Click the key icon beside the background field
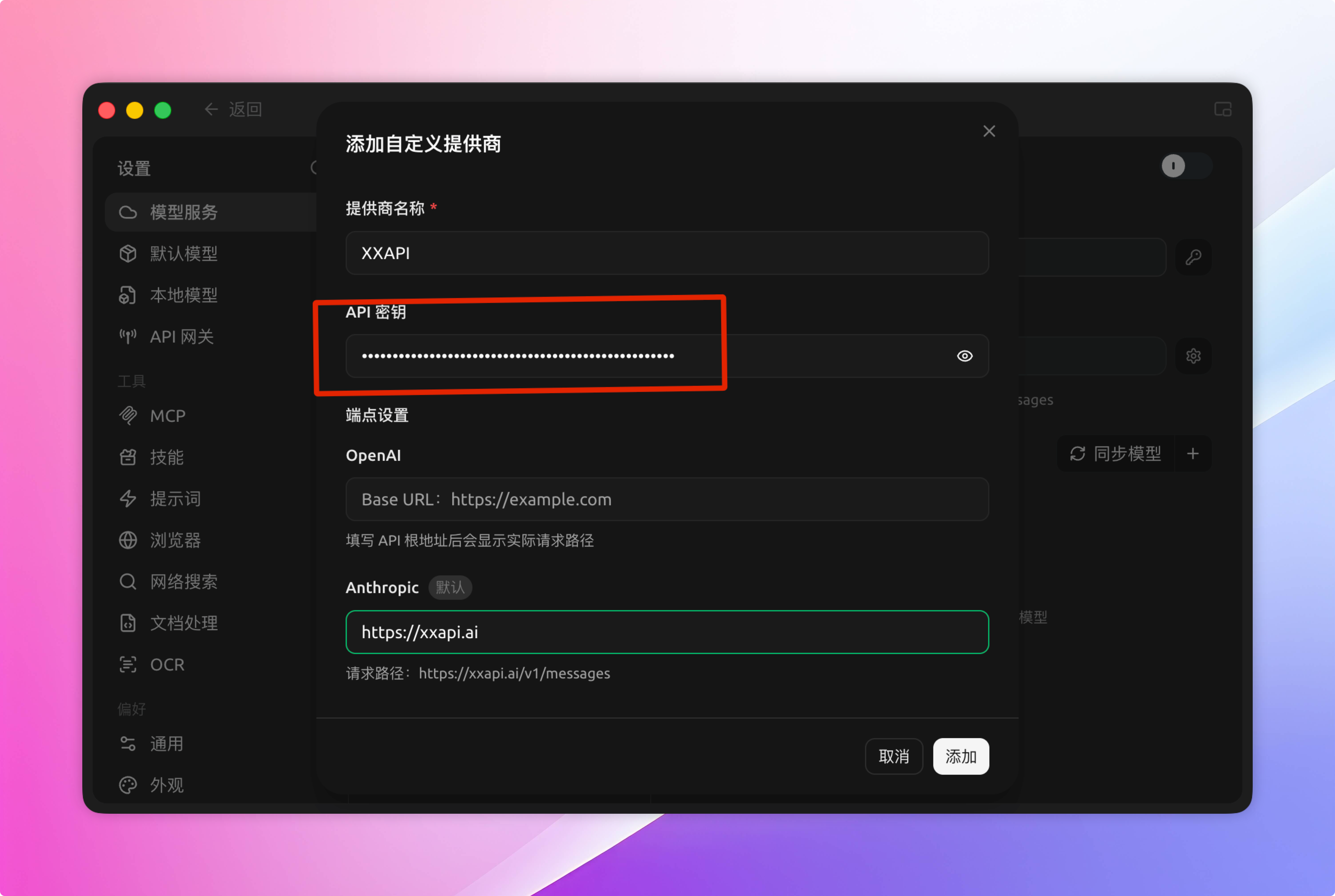Screen dimensions: 1335x896 click(1193, 257)
